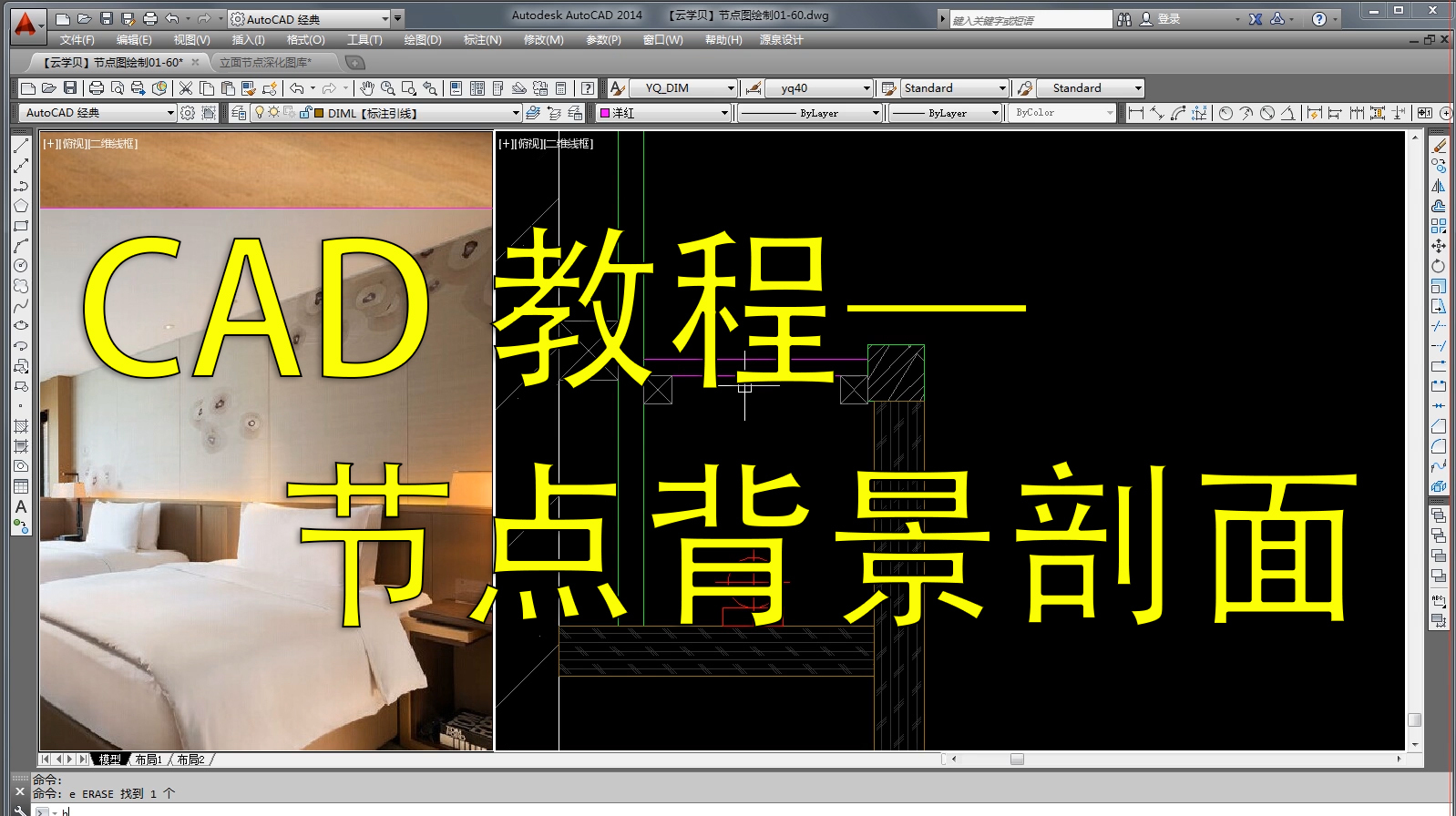
Task: Click the vertical scrollbar down arrow of drawing area
Action: click(1415, 745)
